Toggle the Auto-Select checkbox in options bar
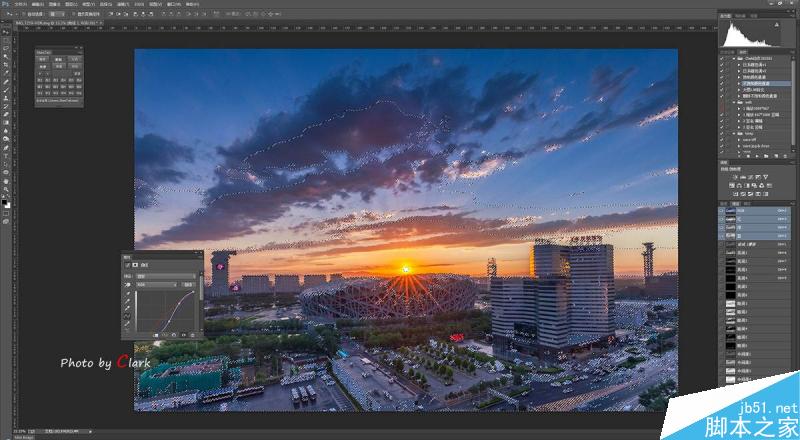This screenshot has width=800, height=440. tap(24, 14)
